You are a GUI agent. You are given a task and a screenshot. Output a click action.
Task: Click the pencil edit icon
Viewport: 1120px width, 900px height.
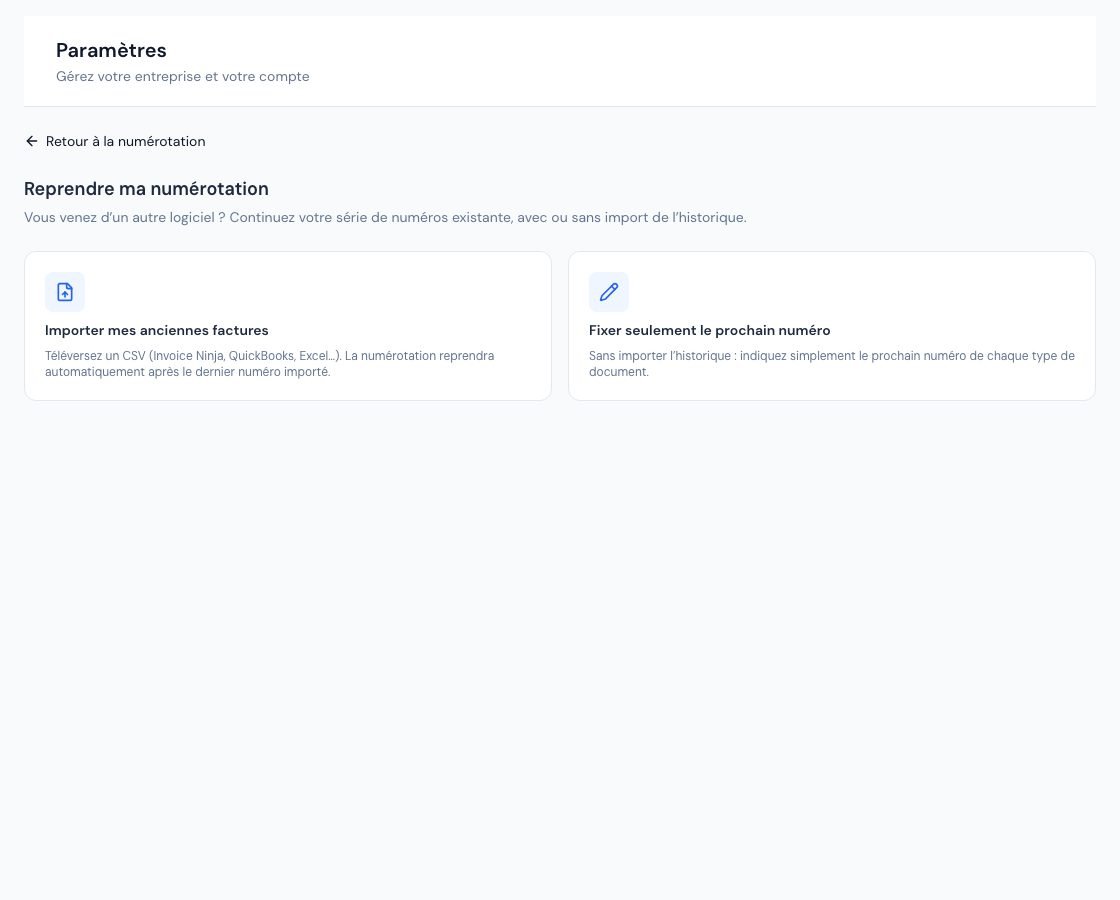tap(609, 292)
